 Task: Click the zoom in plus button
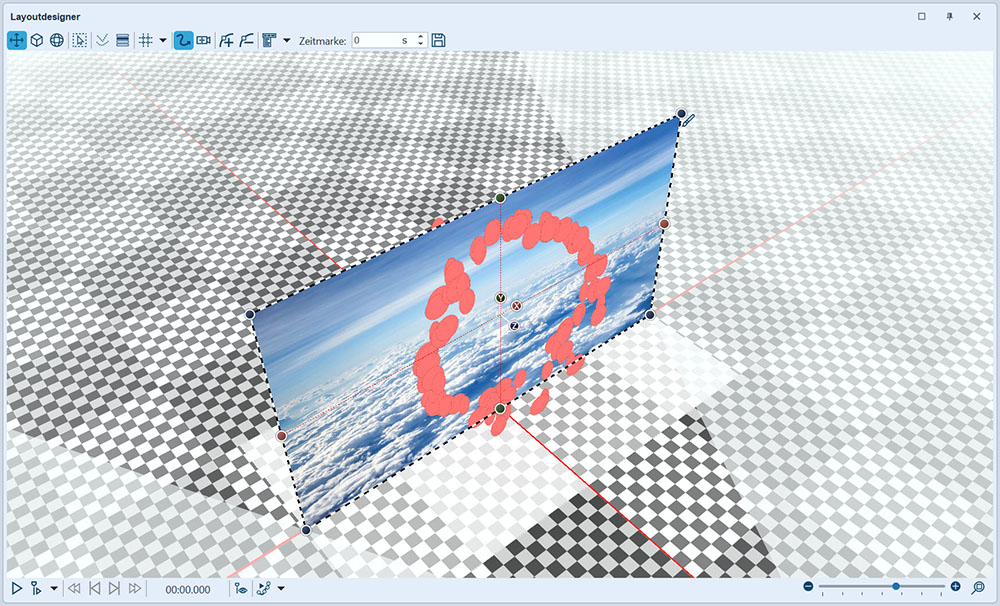[955, 587]
